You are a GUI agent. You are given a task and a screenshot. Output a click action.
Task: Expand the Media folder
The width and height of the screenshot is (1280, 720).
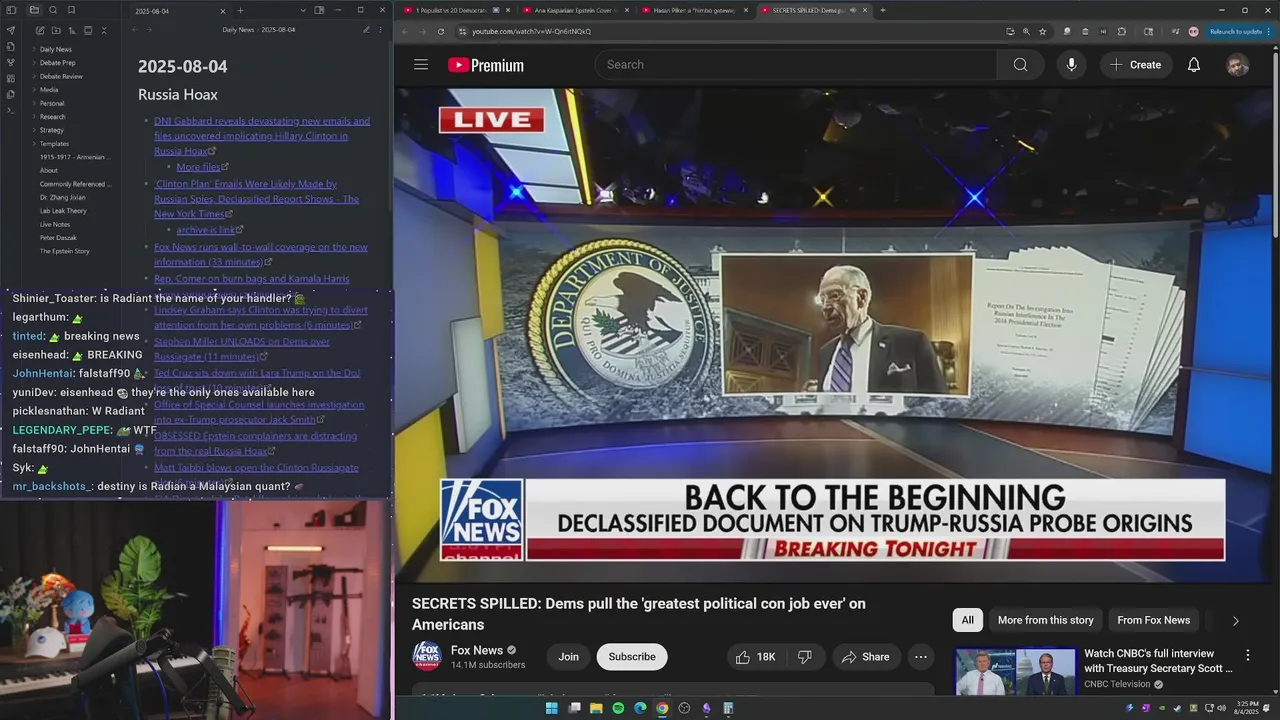point(48,90)
